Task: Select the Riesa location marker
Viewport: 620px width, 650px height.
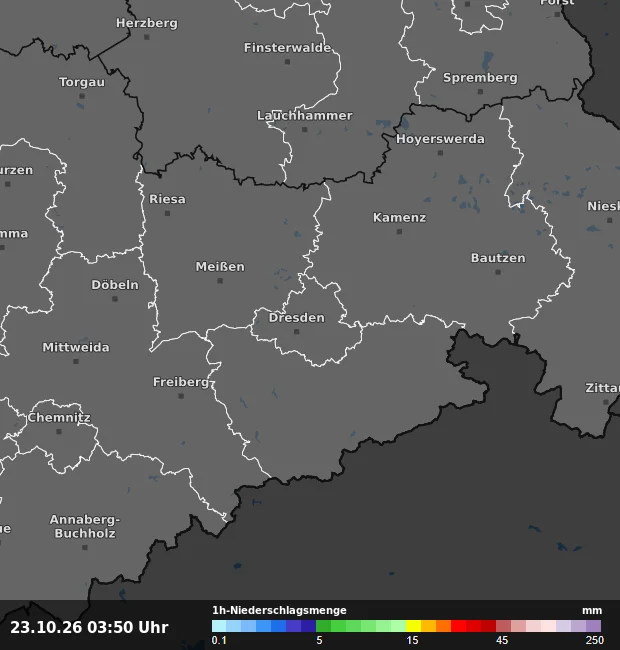Action: point(167,213)
